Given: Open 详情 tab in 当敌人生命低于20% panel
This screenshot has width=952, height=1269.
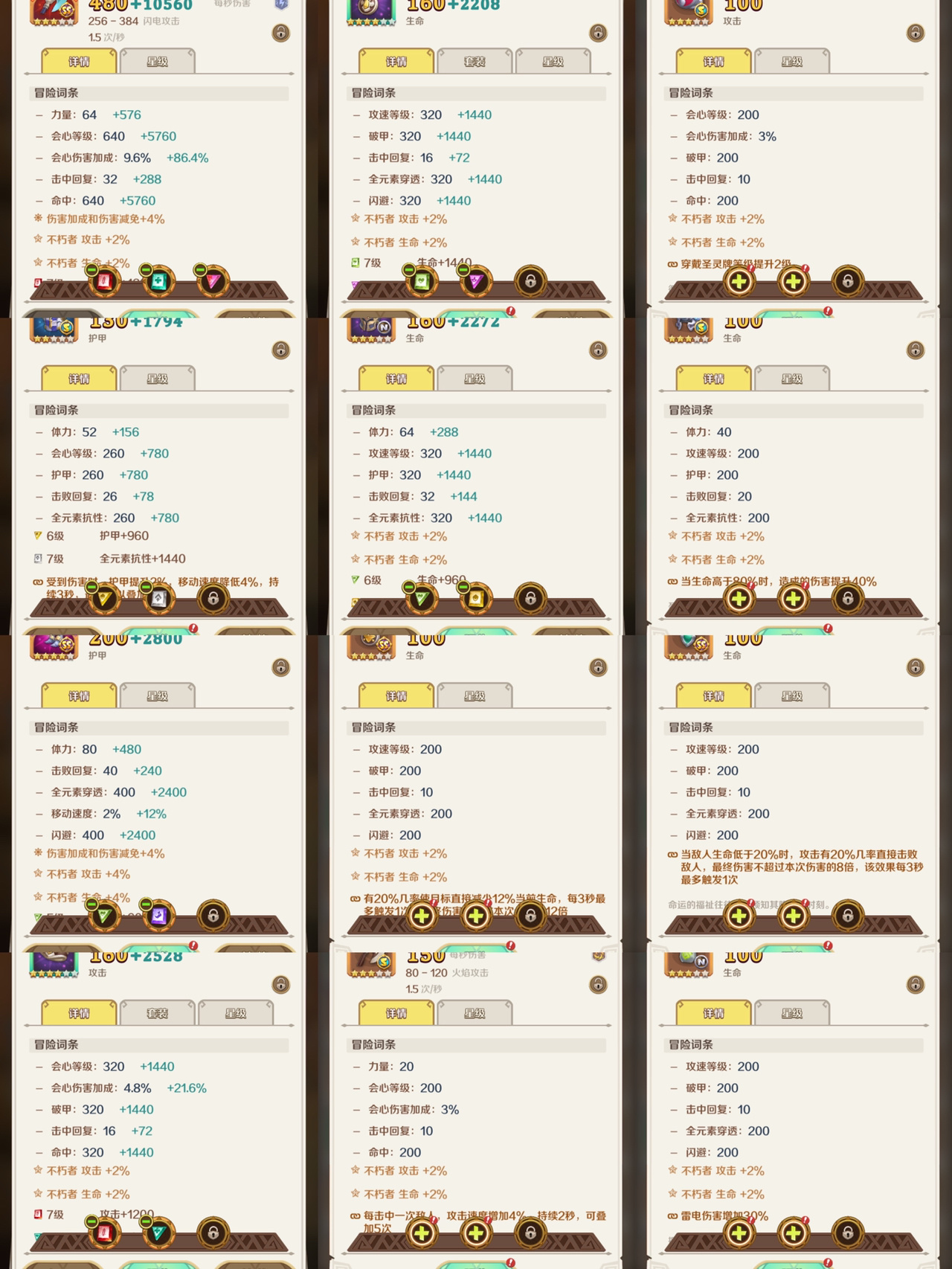Looking at the screenshot, I should [x=713, y=696].
